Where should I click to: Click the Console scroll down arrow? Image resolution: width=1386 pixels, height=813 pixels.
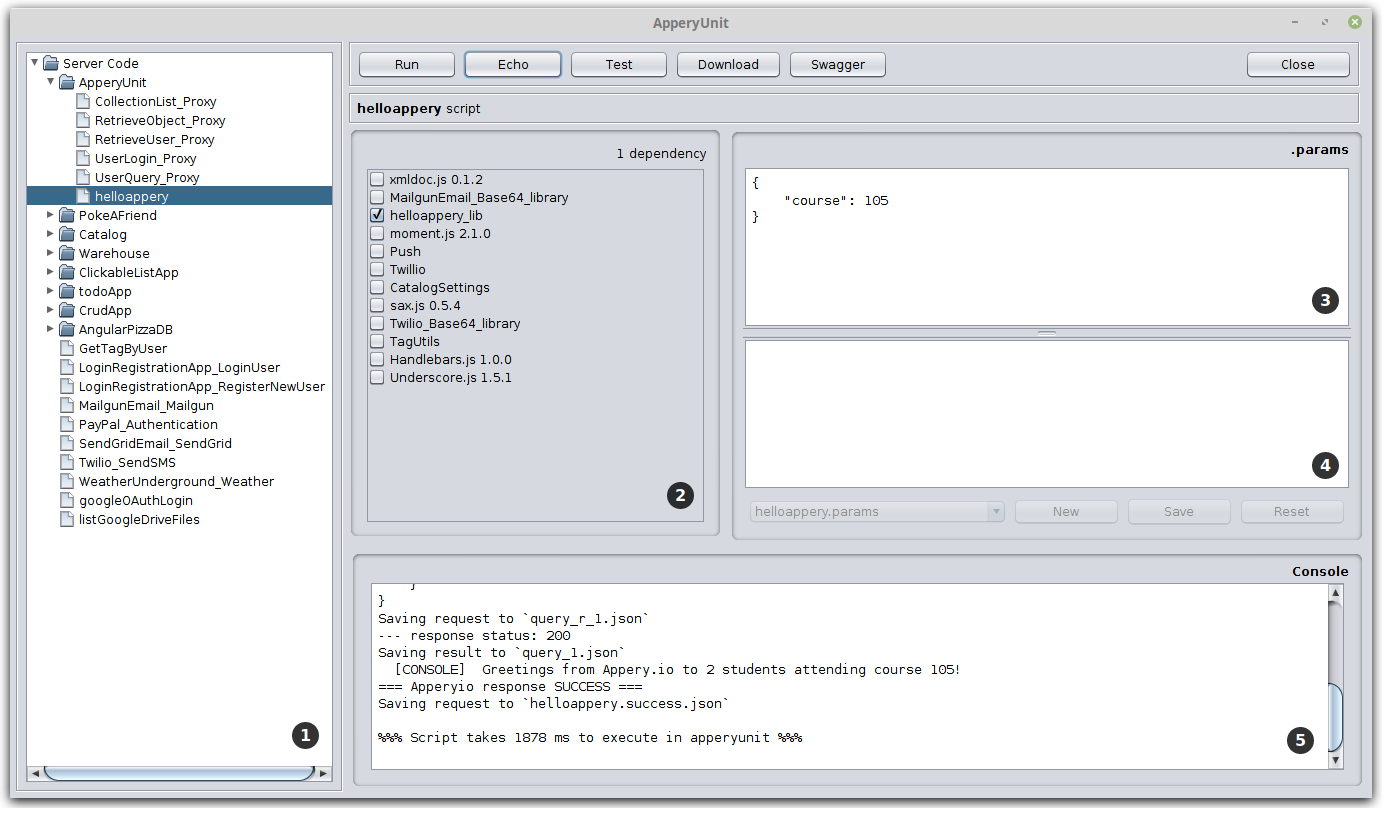click(x=1335, y=761)
